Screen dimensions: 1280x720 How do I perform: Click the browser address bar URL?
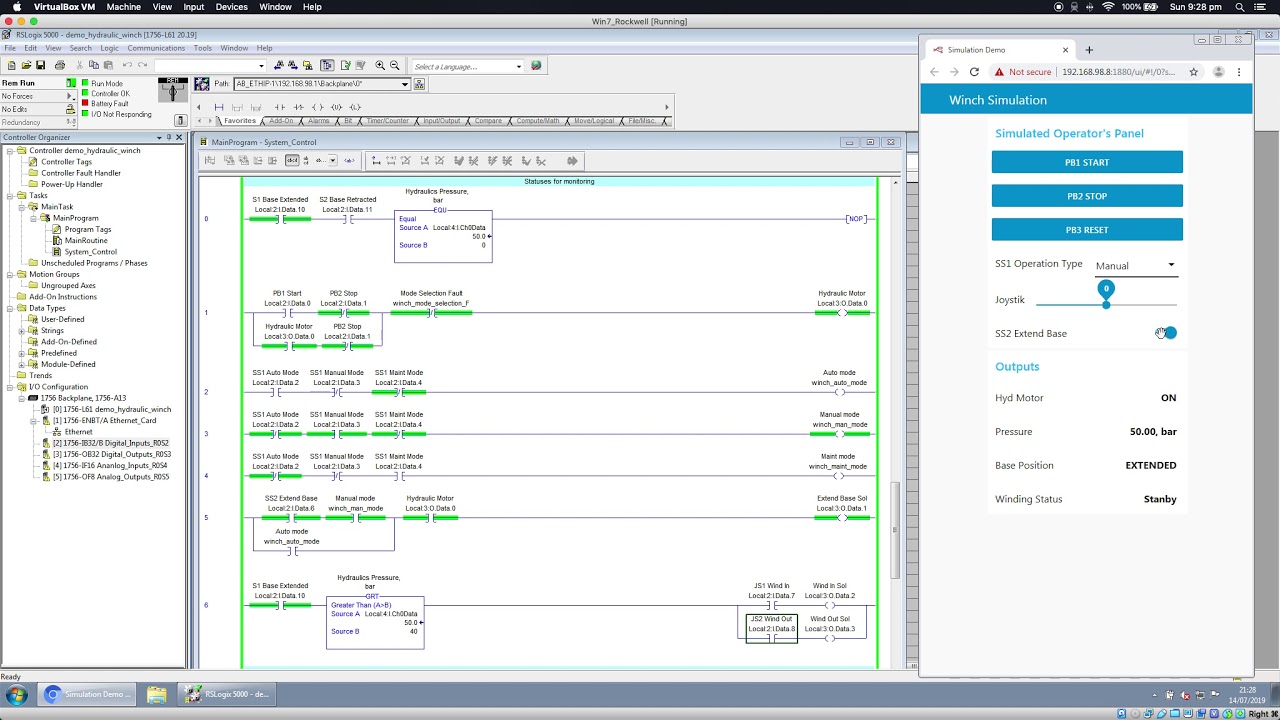pos(1119,72)
